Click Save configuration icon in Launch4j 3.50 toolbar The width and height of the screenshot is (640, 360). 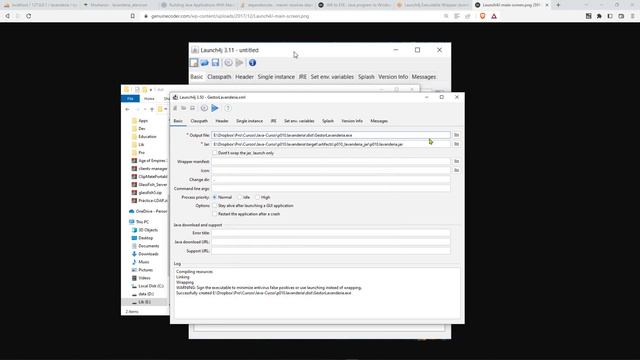coord(193,108)
